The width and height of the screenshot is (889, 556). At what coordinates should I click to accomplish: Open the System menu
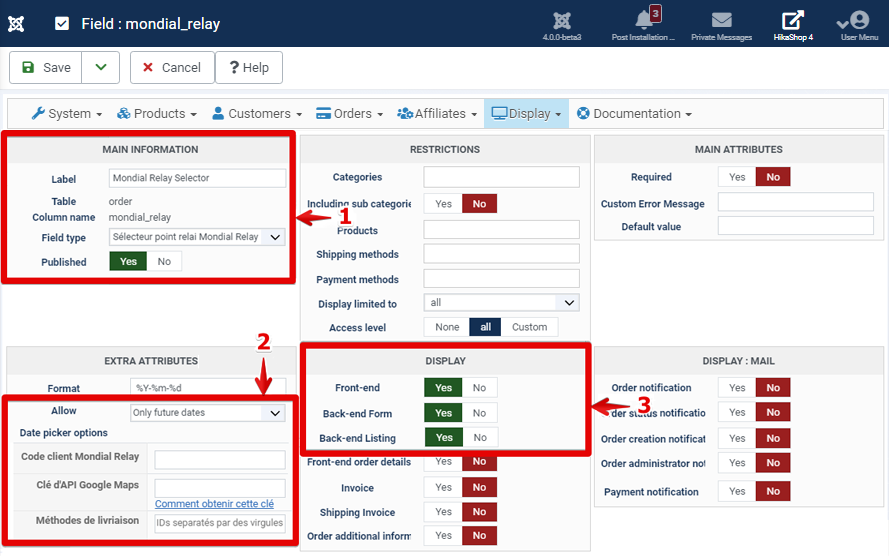tap(67, 113)
